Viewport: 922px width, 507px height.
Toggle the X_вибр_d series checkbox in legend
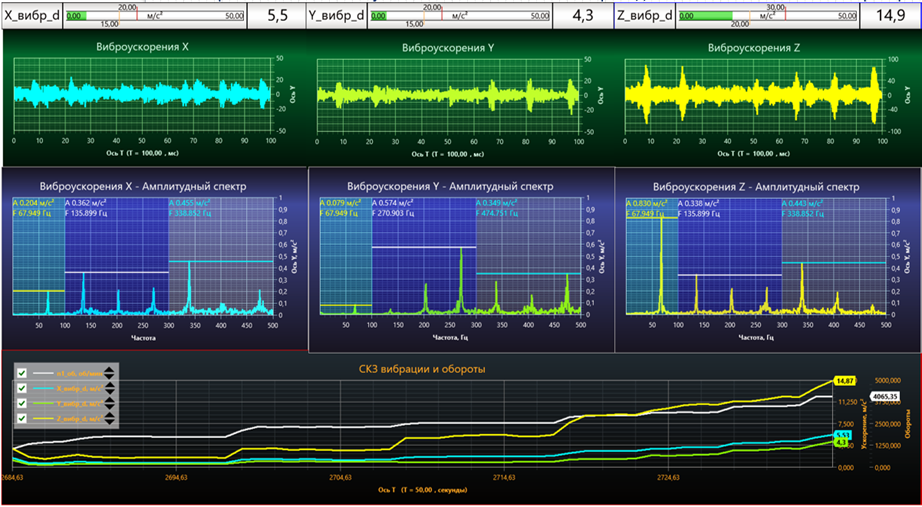[22, 388]
